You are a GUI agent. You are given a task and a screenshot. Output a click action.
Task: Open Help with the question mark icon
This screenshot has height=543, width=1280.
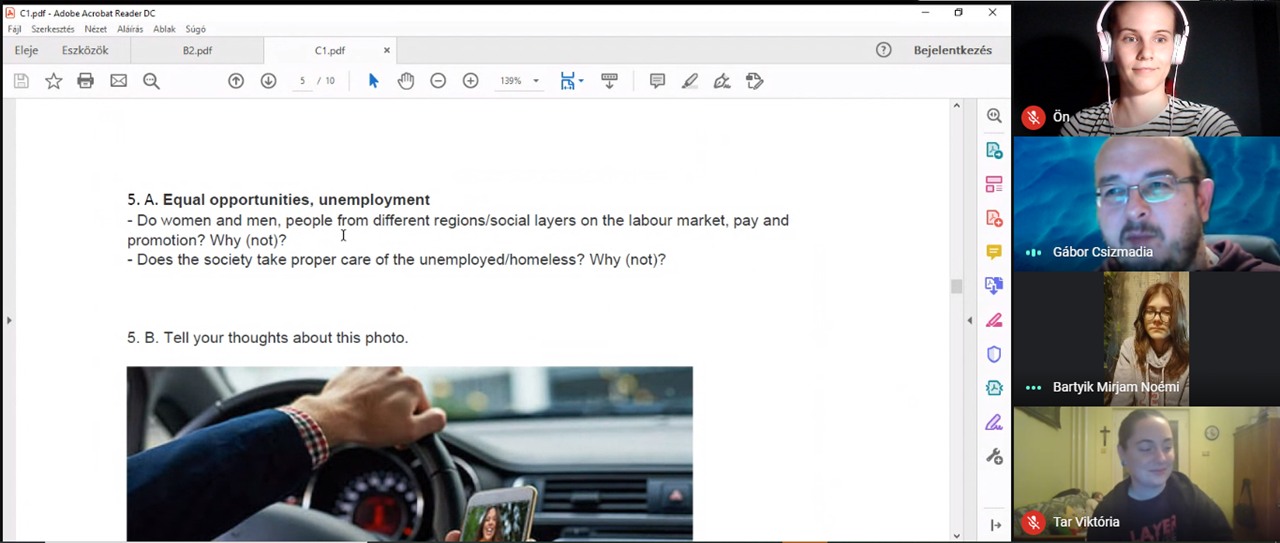click(883, 50)
